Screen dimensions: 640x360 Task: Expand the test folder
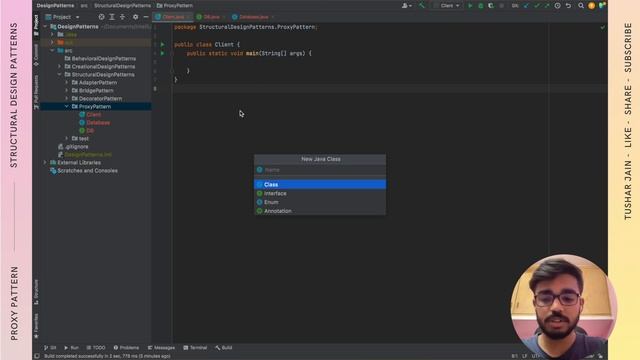(67, 139)
